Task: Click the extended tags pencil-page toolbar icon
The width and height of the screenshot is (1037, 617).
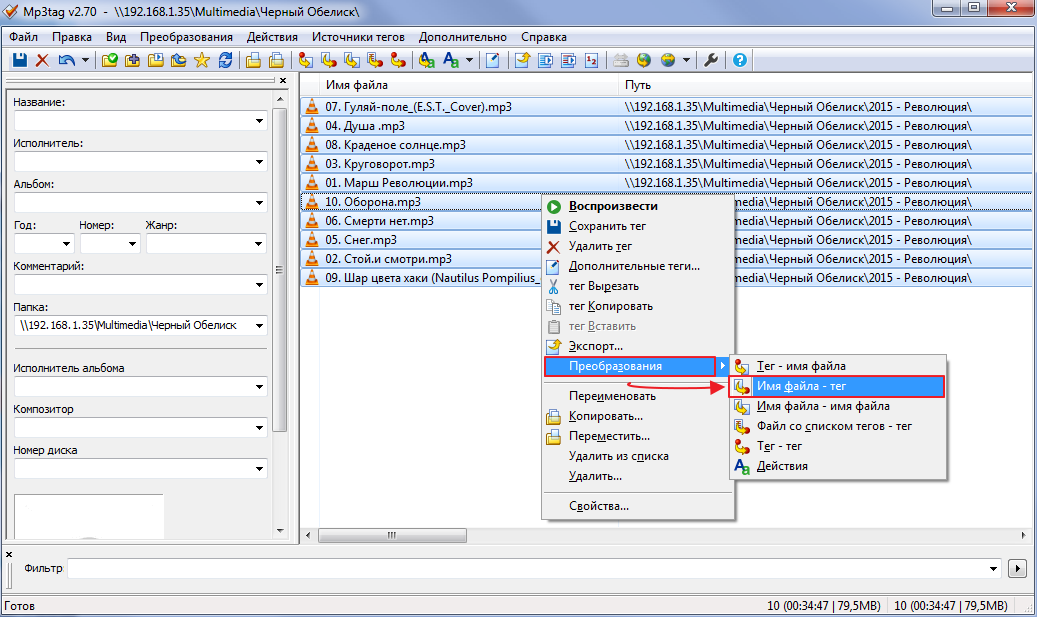Action: click(x=493, y=60)
